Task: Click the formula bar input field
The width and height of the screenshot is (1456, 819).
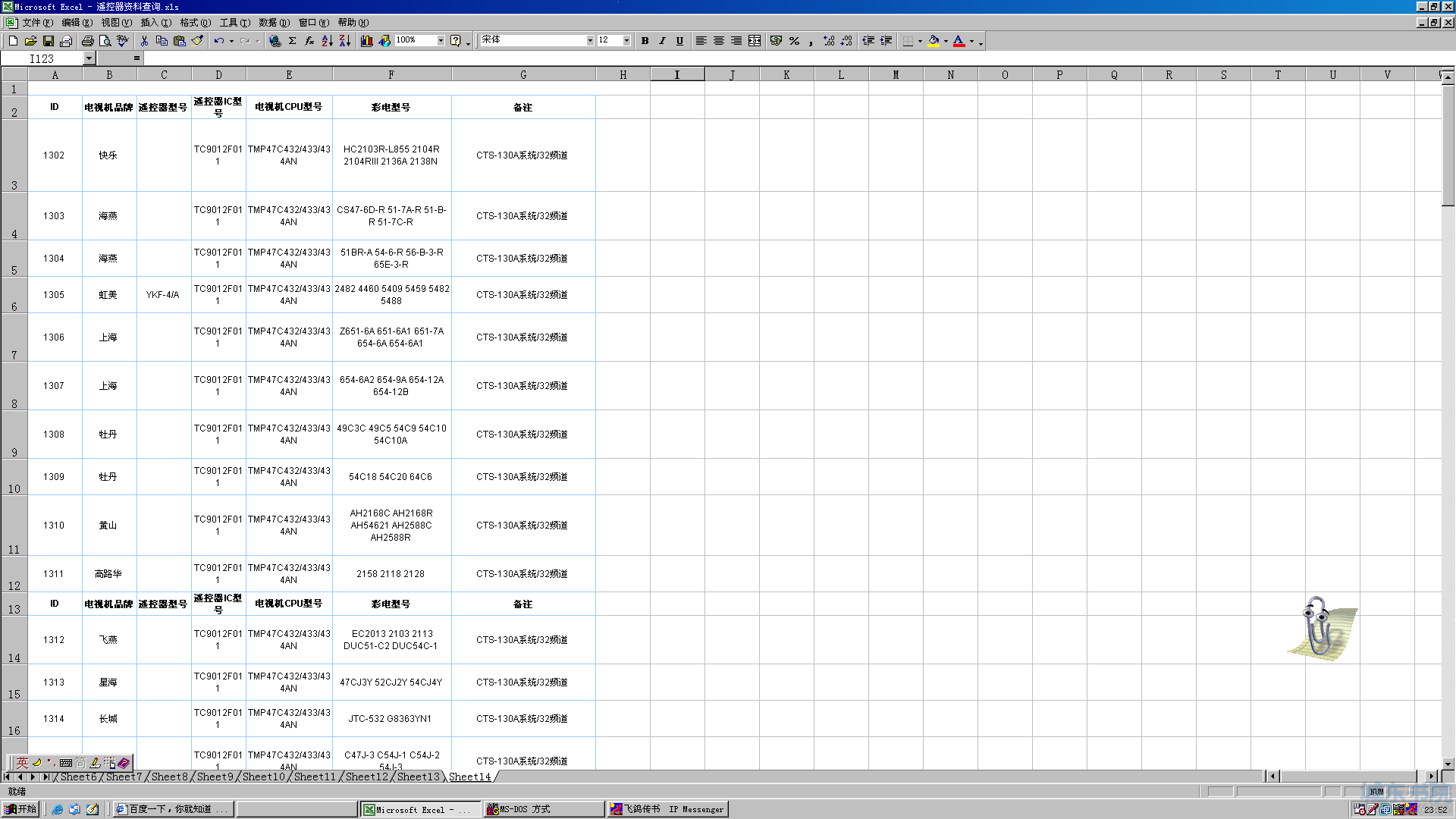Action: [x=799, y=58]
